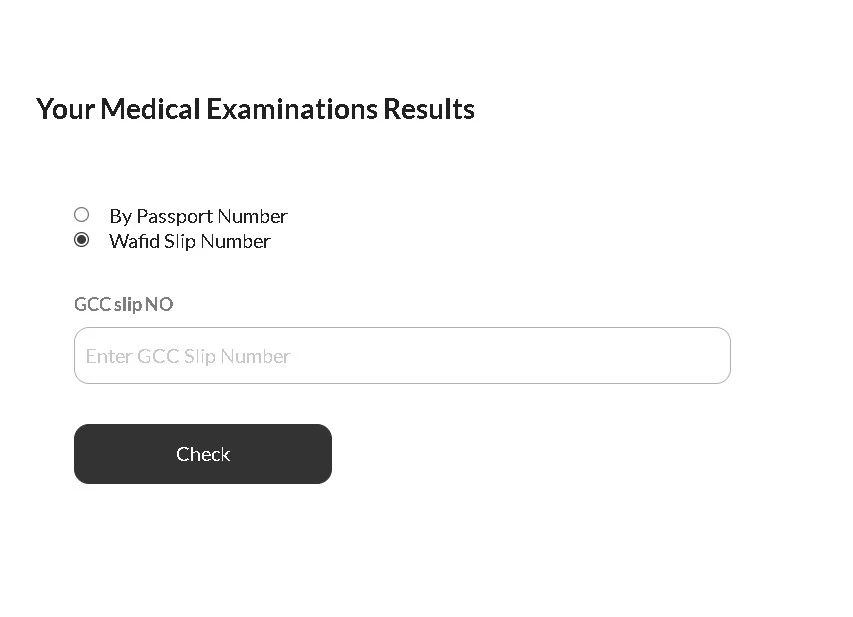This screenshot has width=853, height=617.
Task: Click the word 'Passport' in first option
Action: coord(174,217)
